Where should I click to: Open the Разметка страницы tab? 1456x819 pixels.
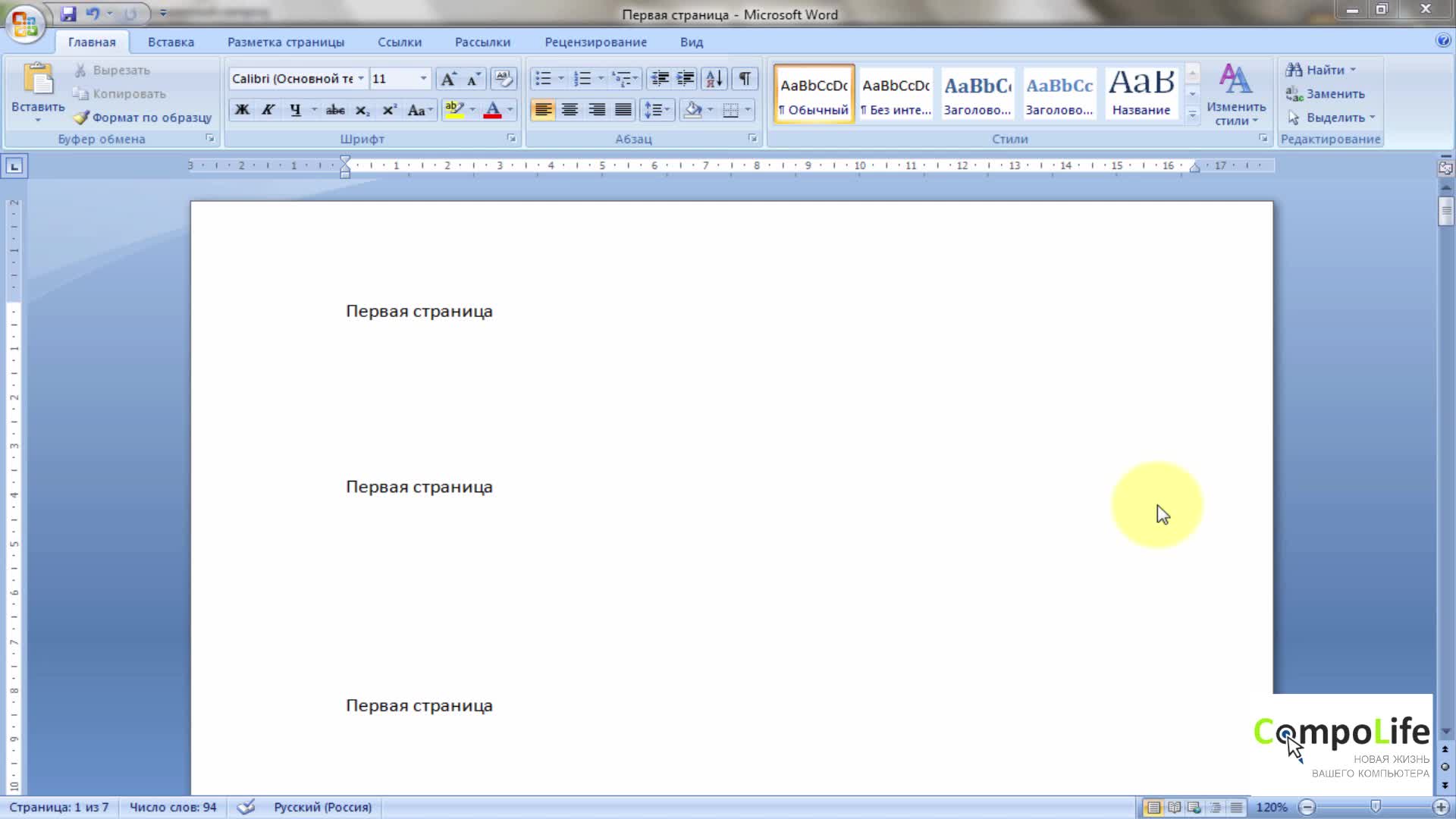pyautogui.click(x=286, y=42)
